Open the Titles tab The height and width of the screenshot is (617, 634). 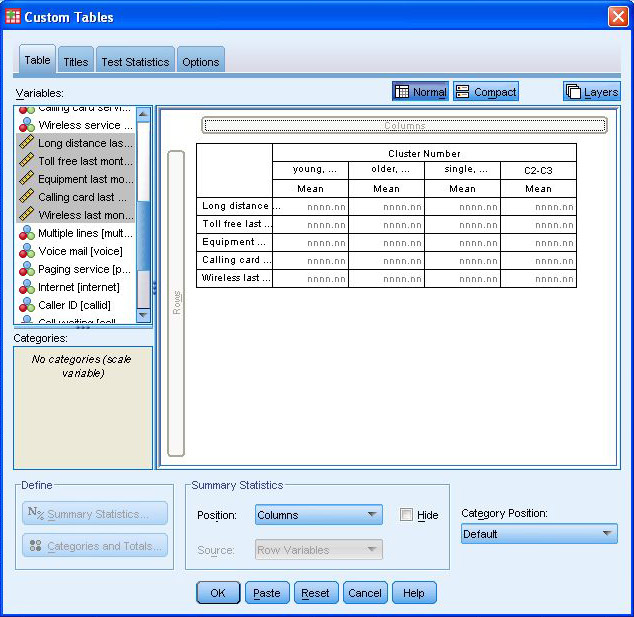pos(76,61)
